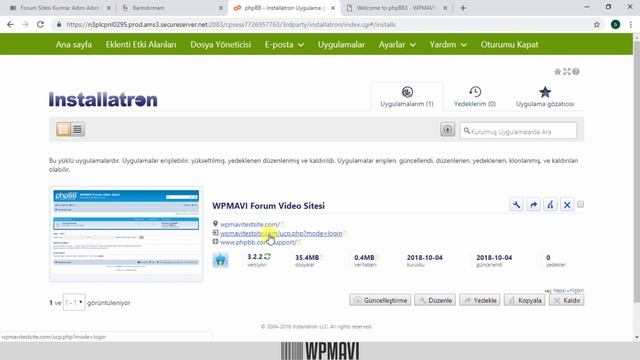Click the Kaldır button
The image size is (640, 360).
coord(567,300)
